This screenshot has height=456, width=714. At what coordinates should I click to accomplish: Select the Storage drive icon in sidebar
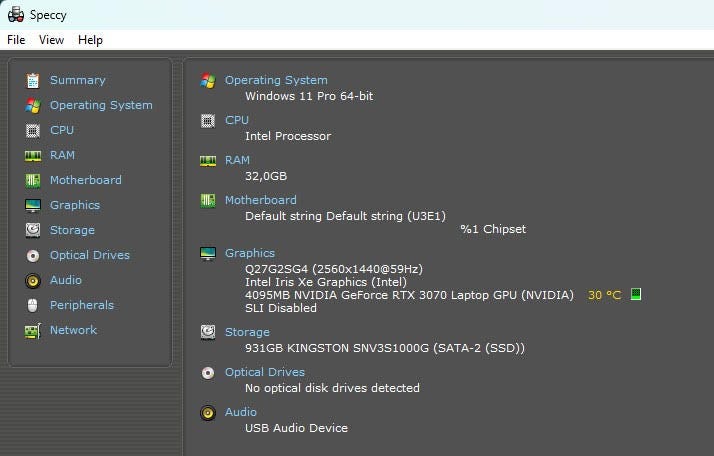(x=33, y=230)
